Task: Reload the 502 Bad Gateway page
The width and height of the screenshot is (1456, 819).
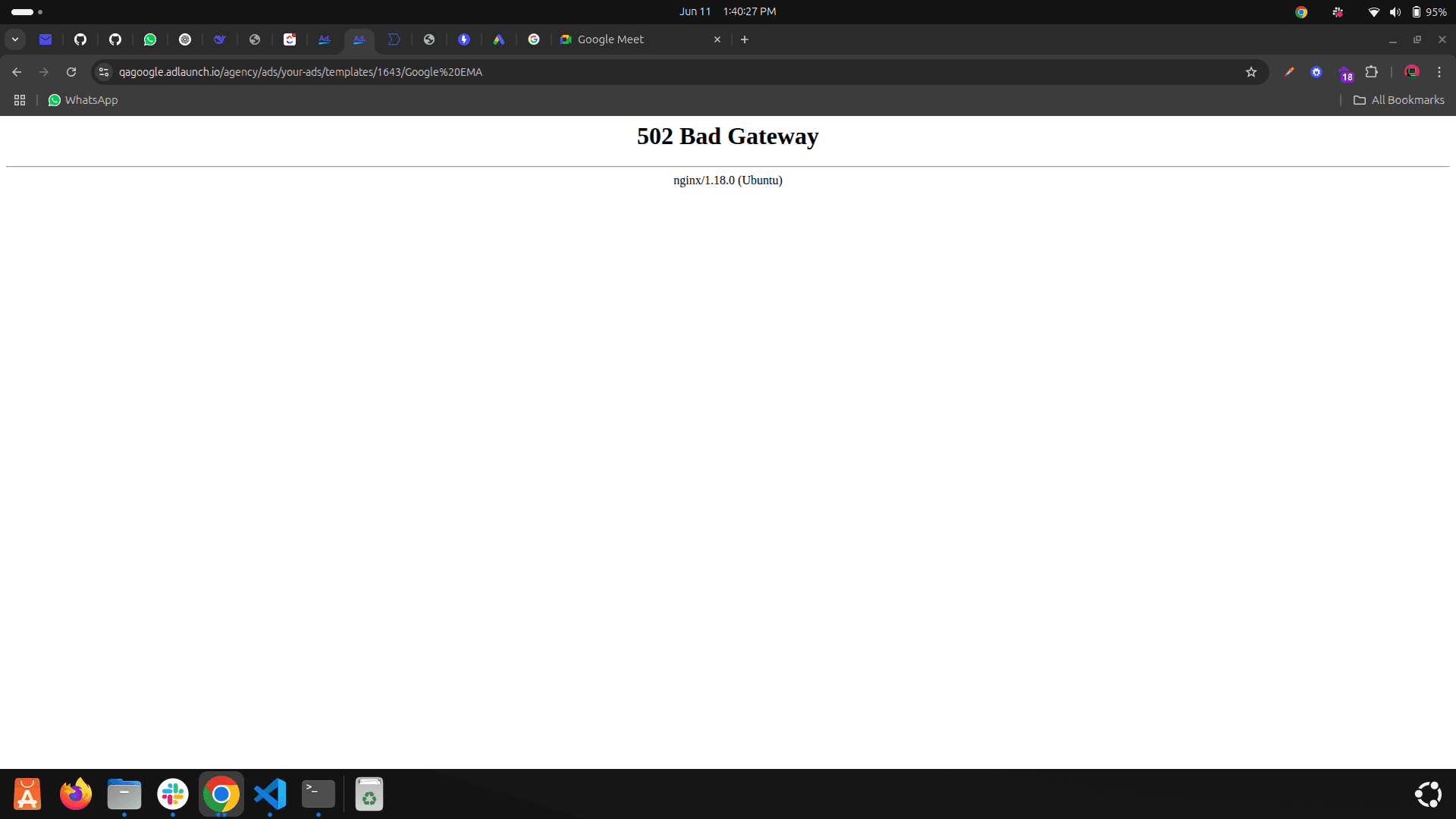Action: coord(71,72)
